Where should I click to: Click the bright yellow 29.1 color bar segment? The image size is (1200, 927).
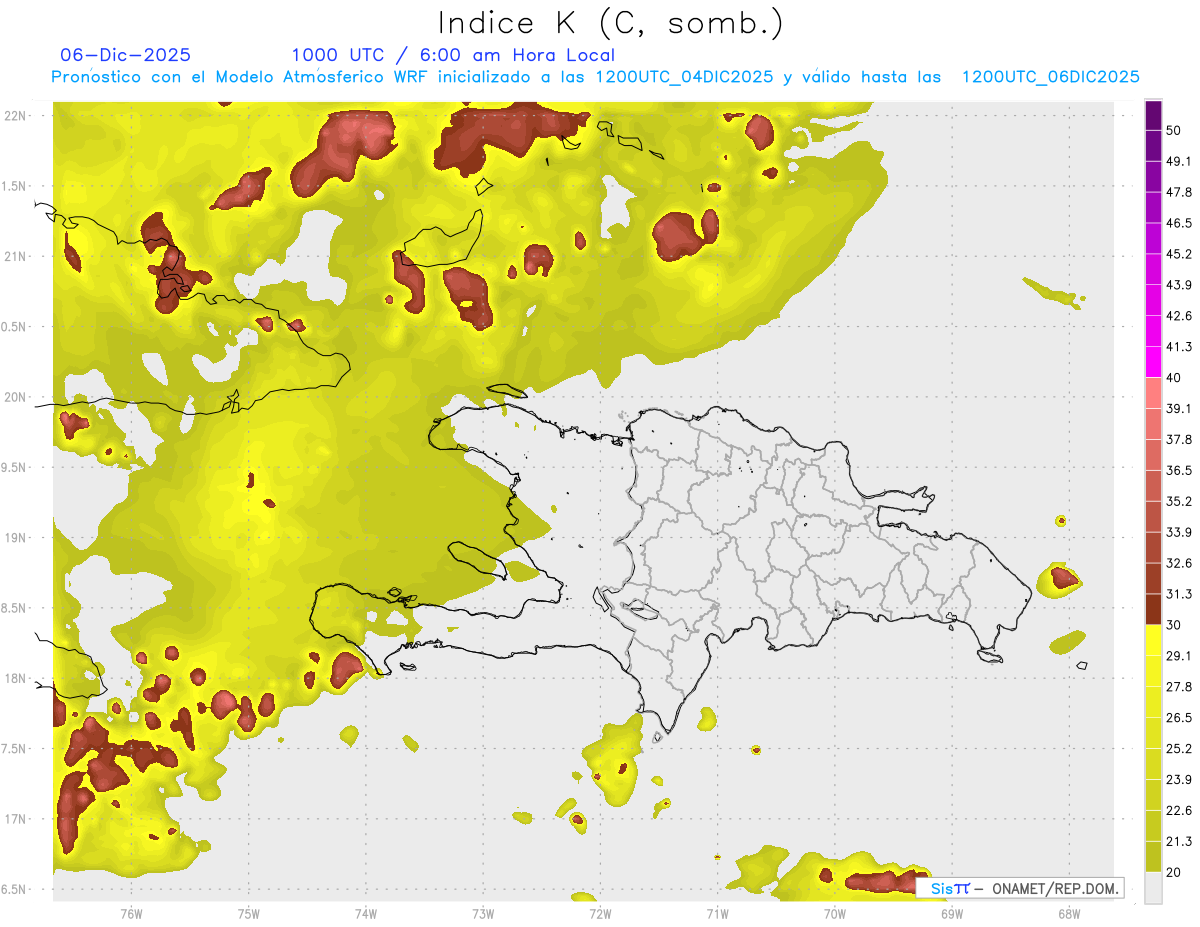pos(1153,640)
